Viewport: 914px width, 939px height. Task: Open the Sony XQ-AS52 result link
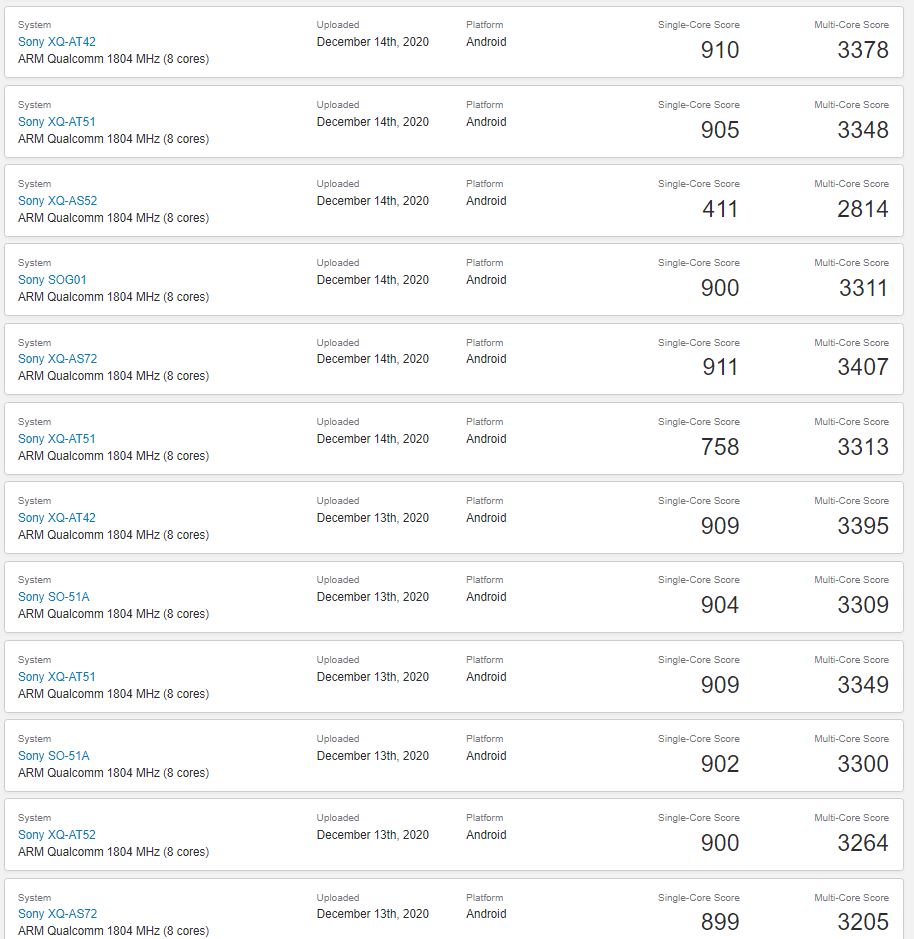[x=57, y=201]
